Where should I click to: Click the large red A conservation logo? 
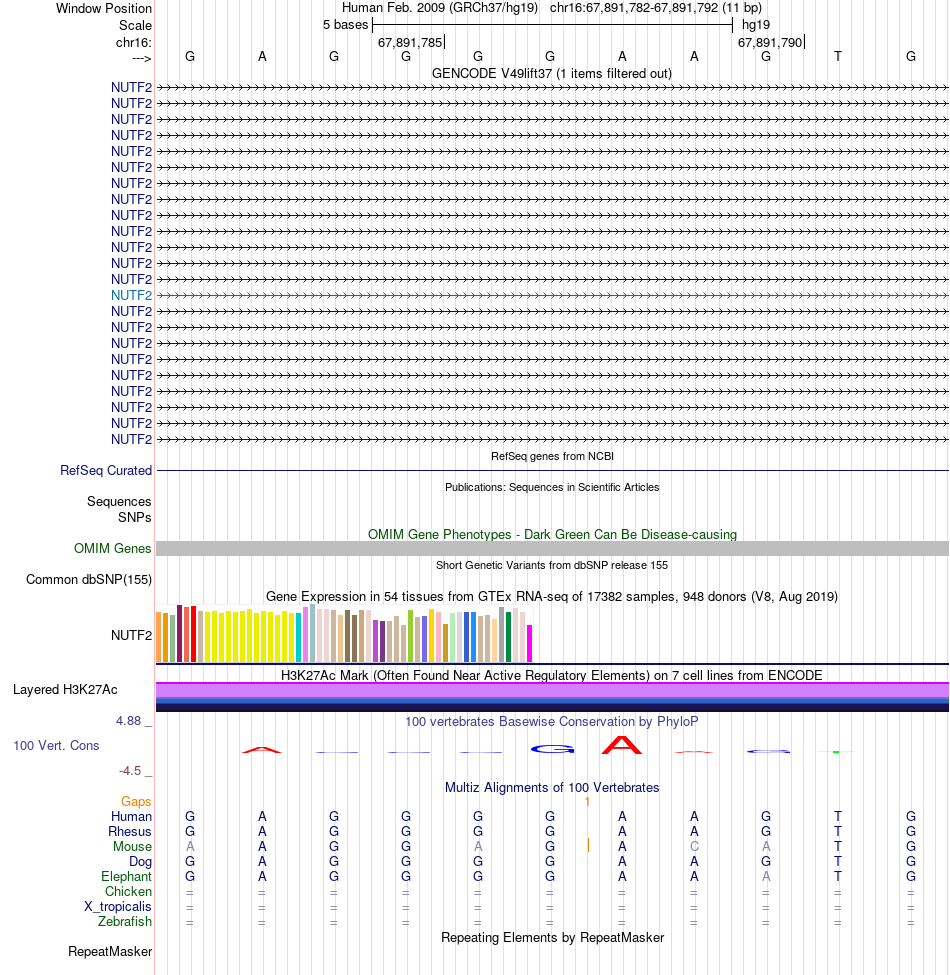pos(622,745)
